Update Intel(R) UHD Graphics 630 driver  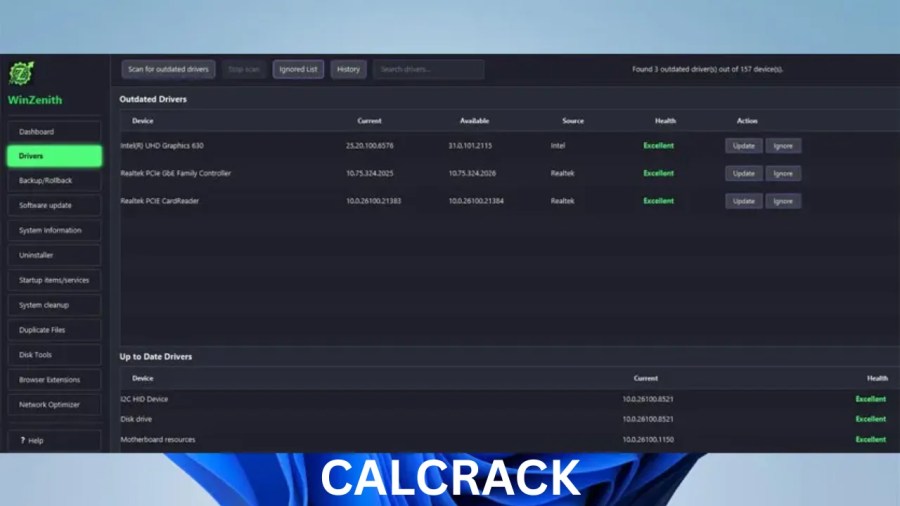pyautogui.click(x=744, y=146)
